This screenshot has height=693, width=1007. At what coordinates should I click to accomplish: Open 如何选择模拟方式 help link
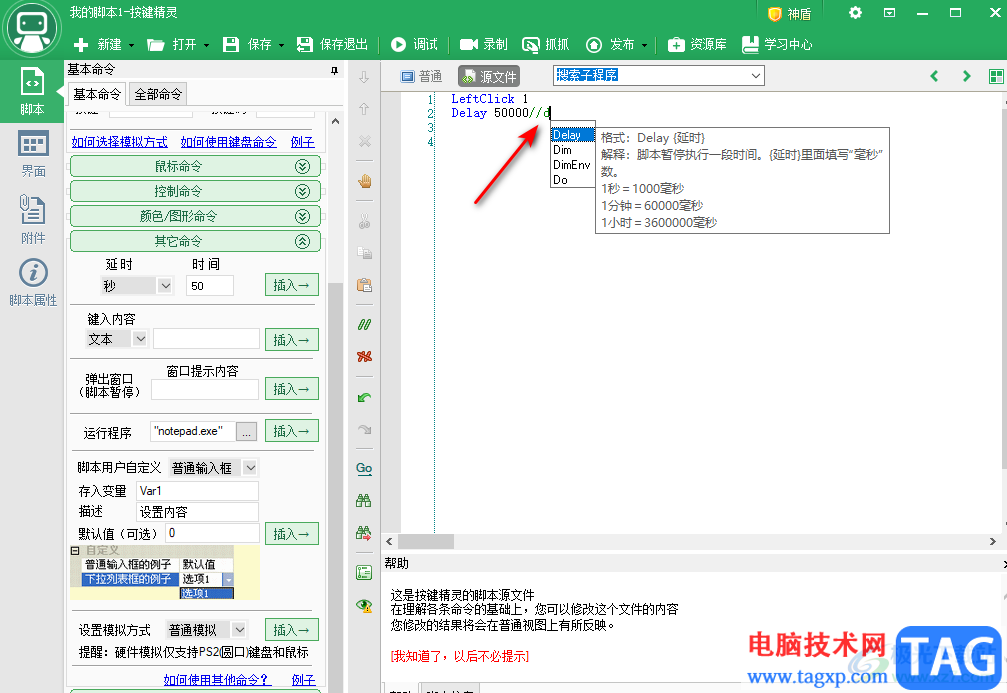coord(119,142)
